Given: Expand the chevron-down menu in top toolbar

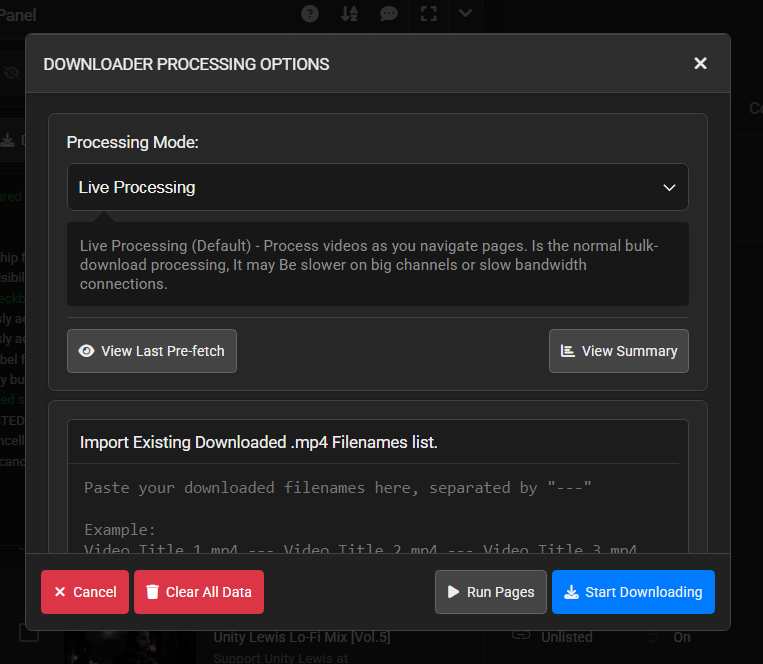Looking at the screenshot, I should pos(465,13).
